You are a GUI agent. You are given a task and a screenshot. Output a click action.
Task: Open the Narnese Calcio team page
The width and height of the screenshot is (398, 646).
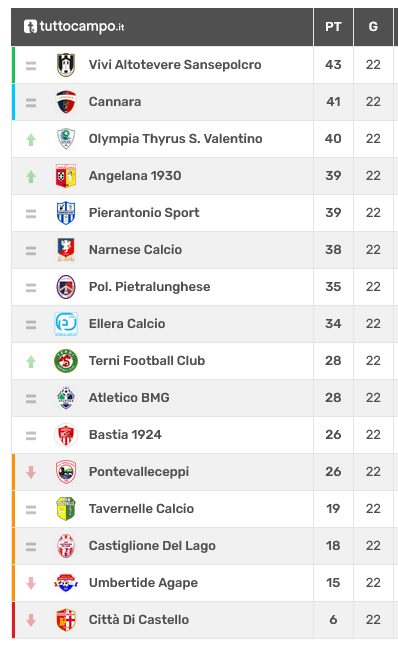point(135,250)
